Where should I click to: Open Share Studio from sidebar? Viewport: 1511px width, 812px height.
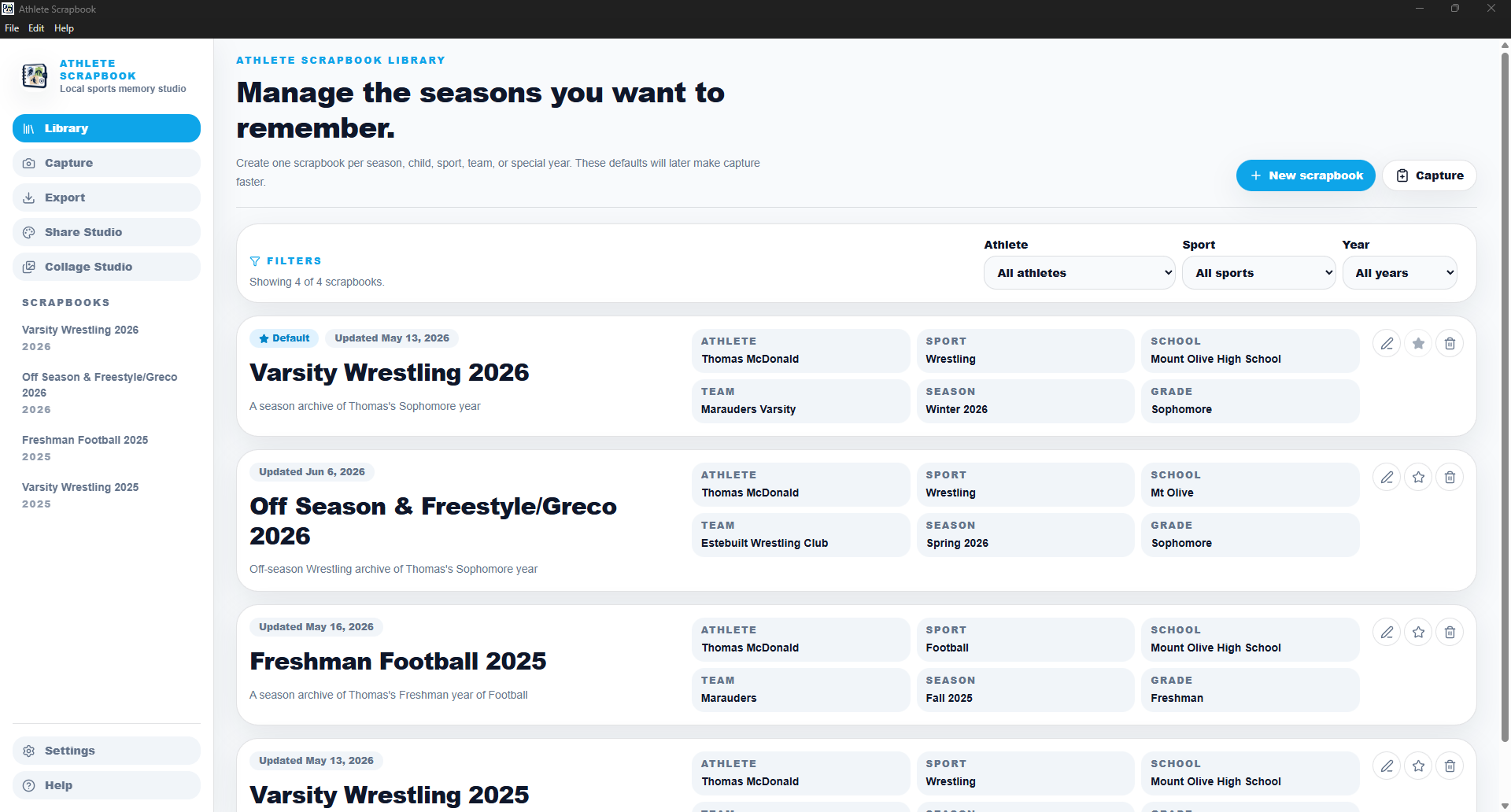click(x=106, y=232)
